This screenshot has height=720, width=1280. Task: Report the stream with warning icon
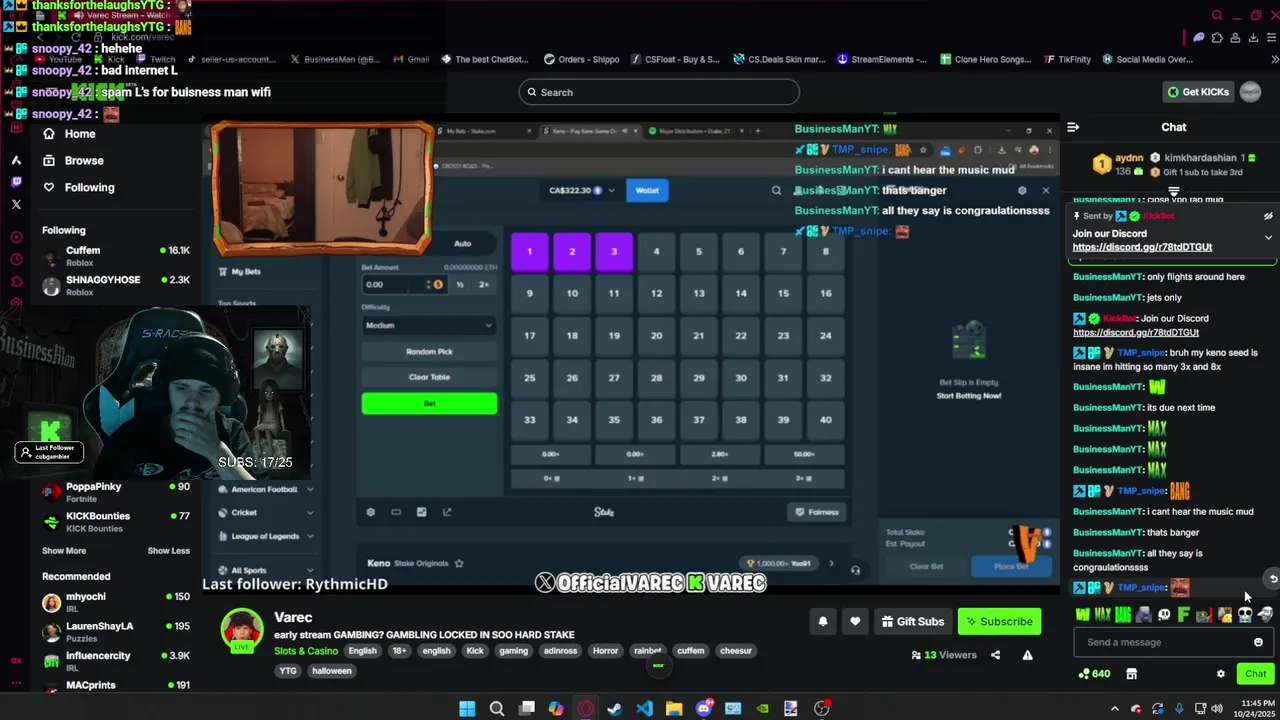tap(1027, 655)
